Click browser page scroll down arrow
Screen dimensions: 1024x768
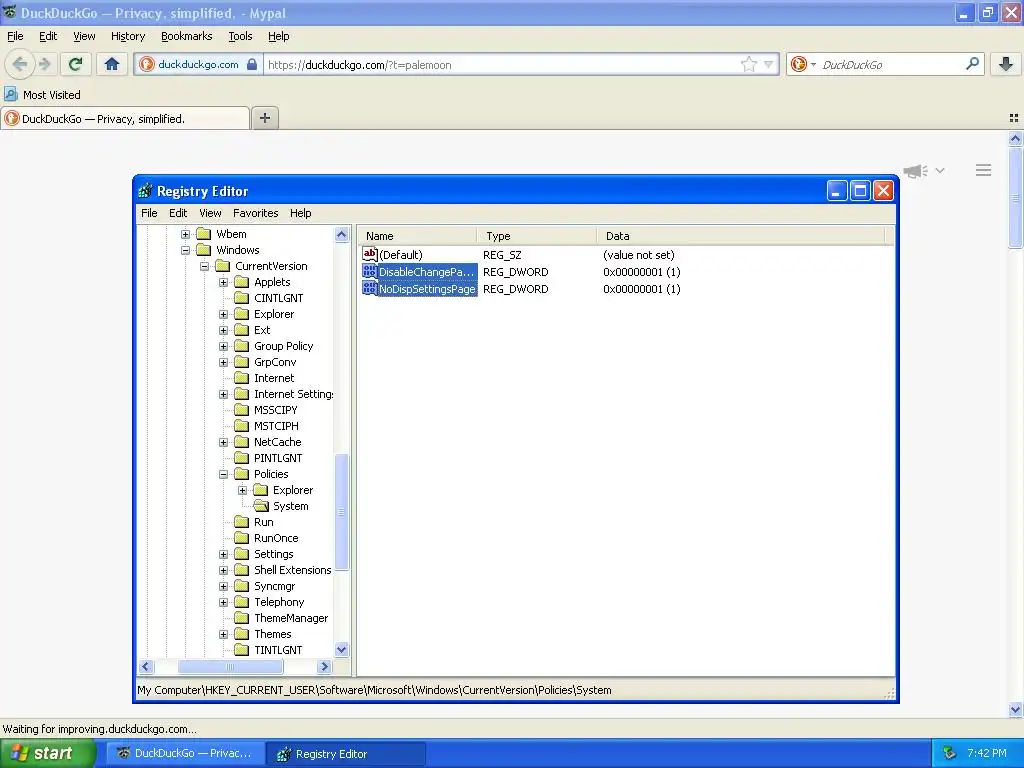tap(1015, 709)
